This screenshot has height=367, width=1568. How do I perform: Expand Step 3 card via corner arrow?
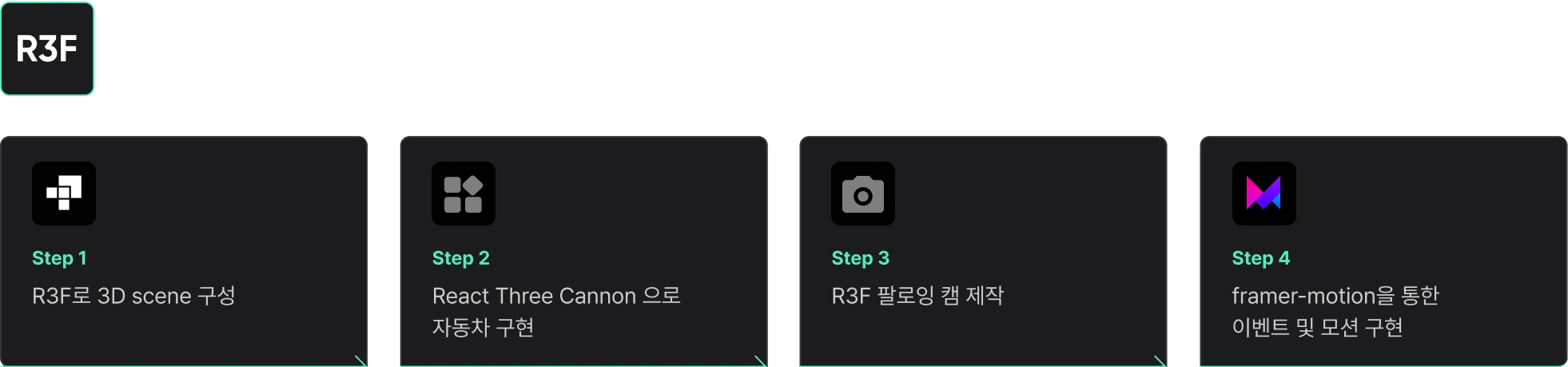pos(1160,361)
